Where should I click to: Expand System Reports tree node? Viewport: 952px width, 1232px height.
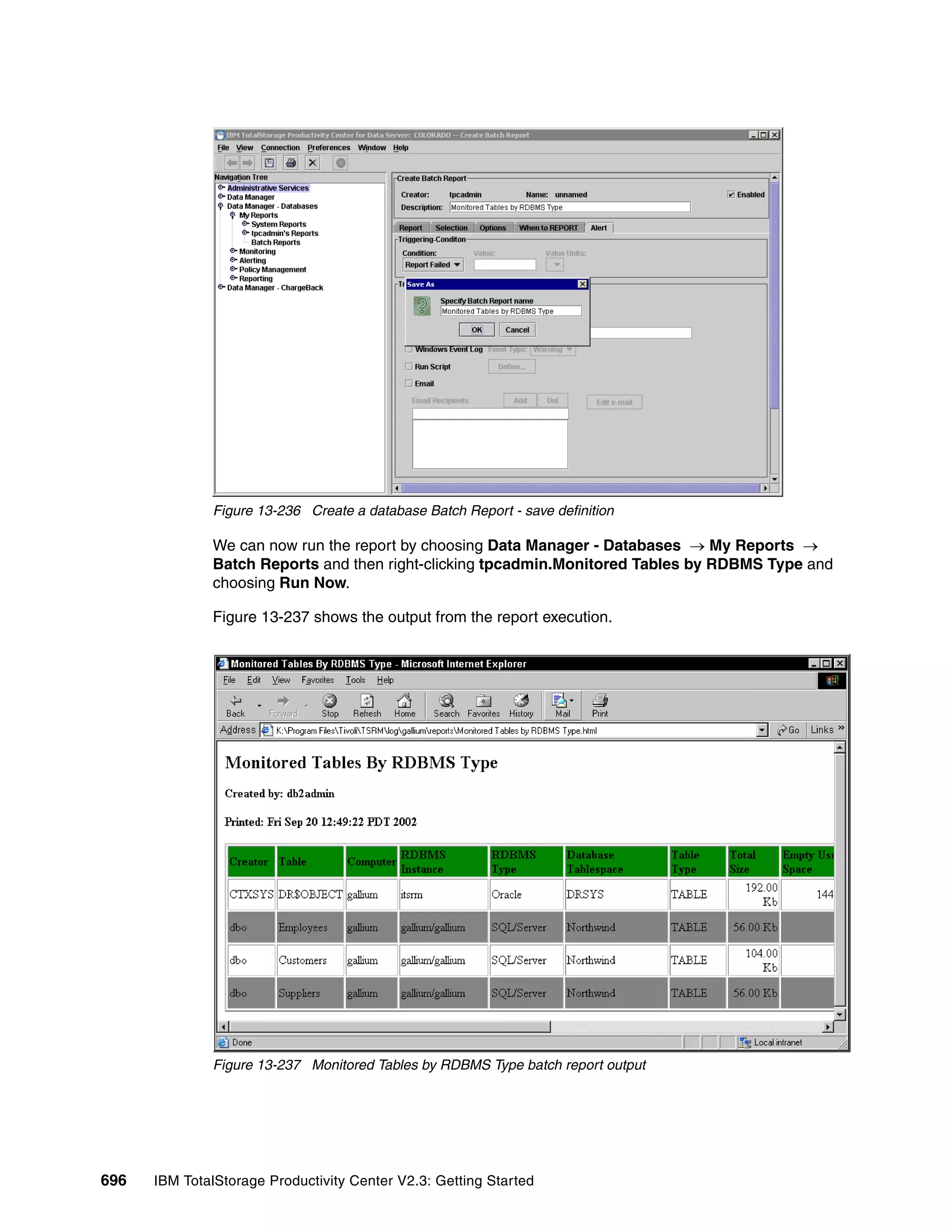click(x=245, y=224)
